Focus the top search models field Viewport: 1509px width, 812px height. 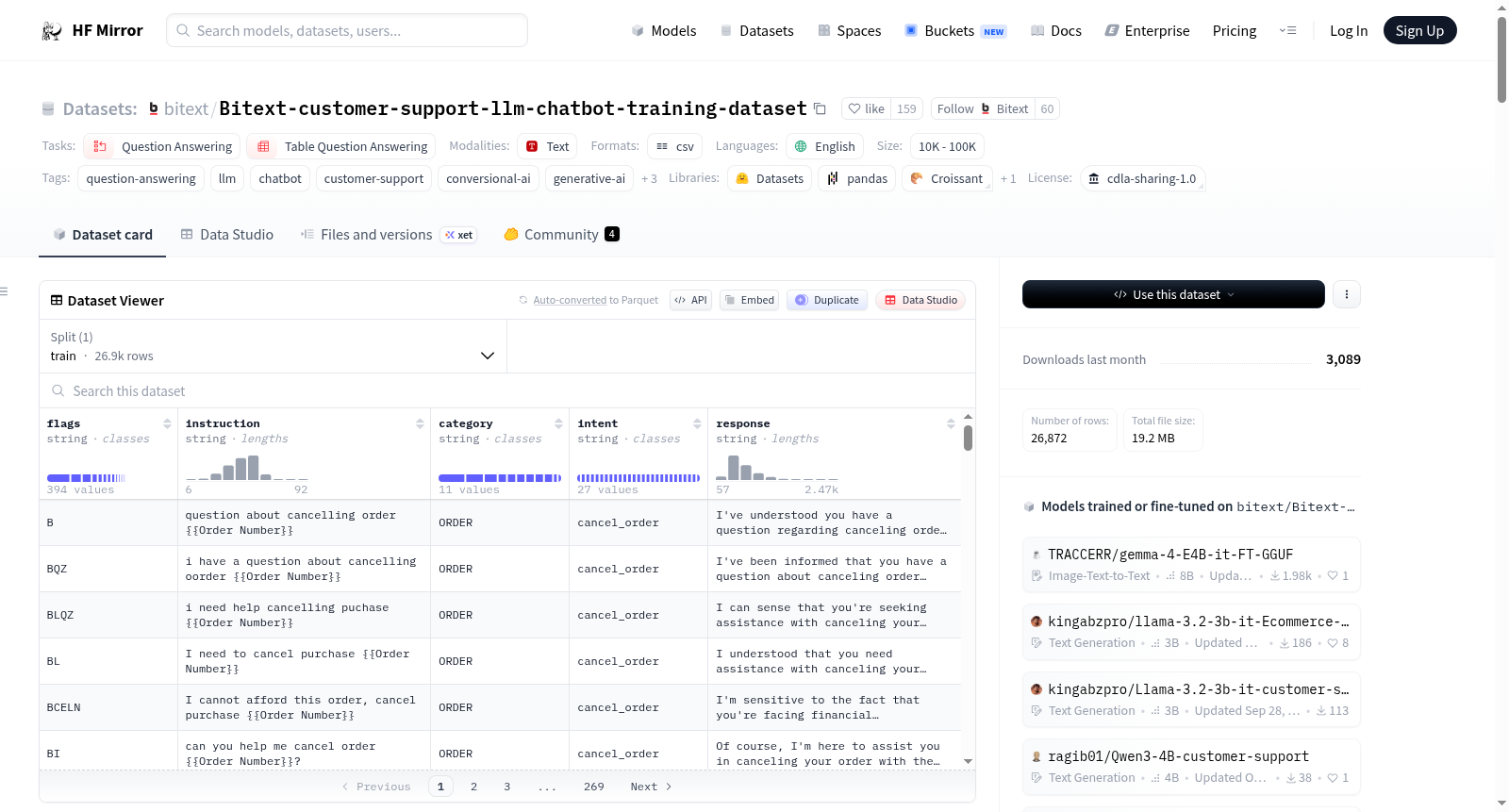(x=347, y=31)
